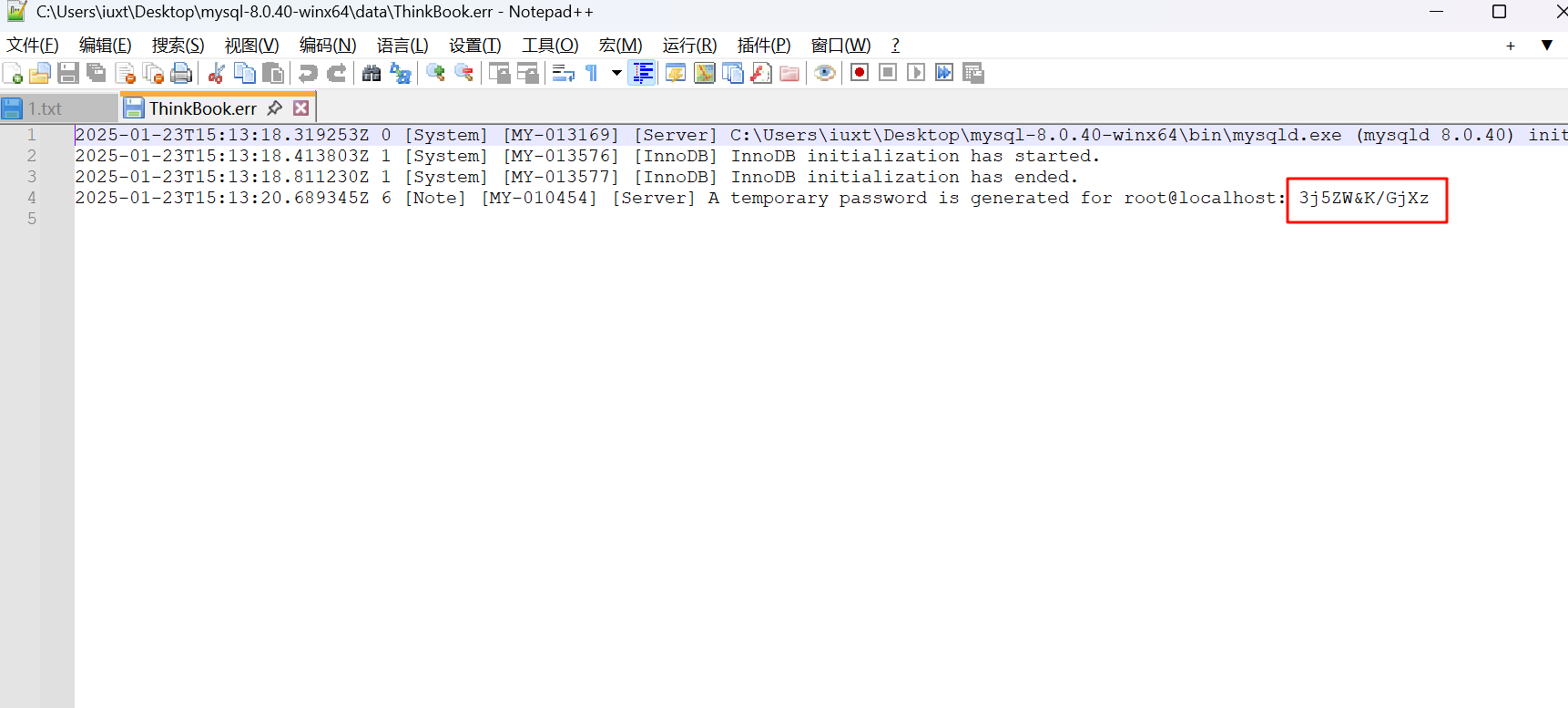1568x708 pixels.
Task: Click the temporary password 3j5ZW&K/GjXz text
Action: 1364,198
